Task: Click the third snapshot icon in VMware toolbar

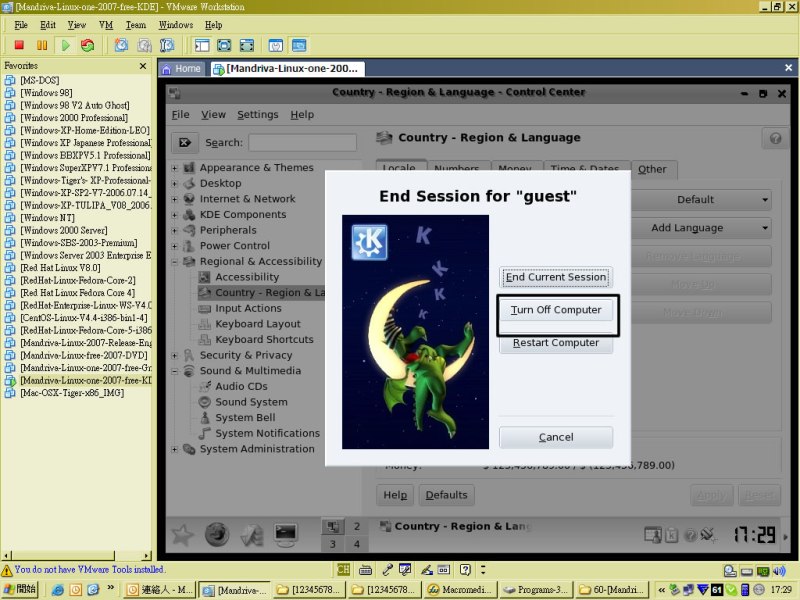Action: [167, 45]
